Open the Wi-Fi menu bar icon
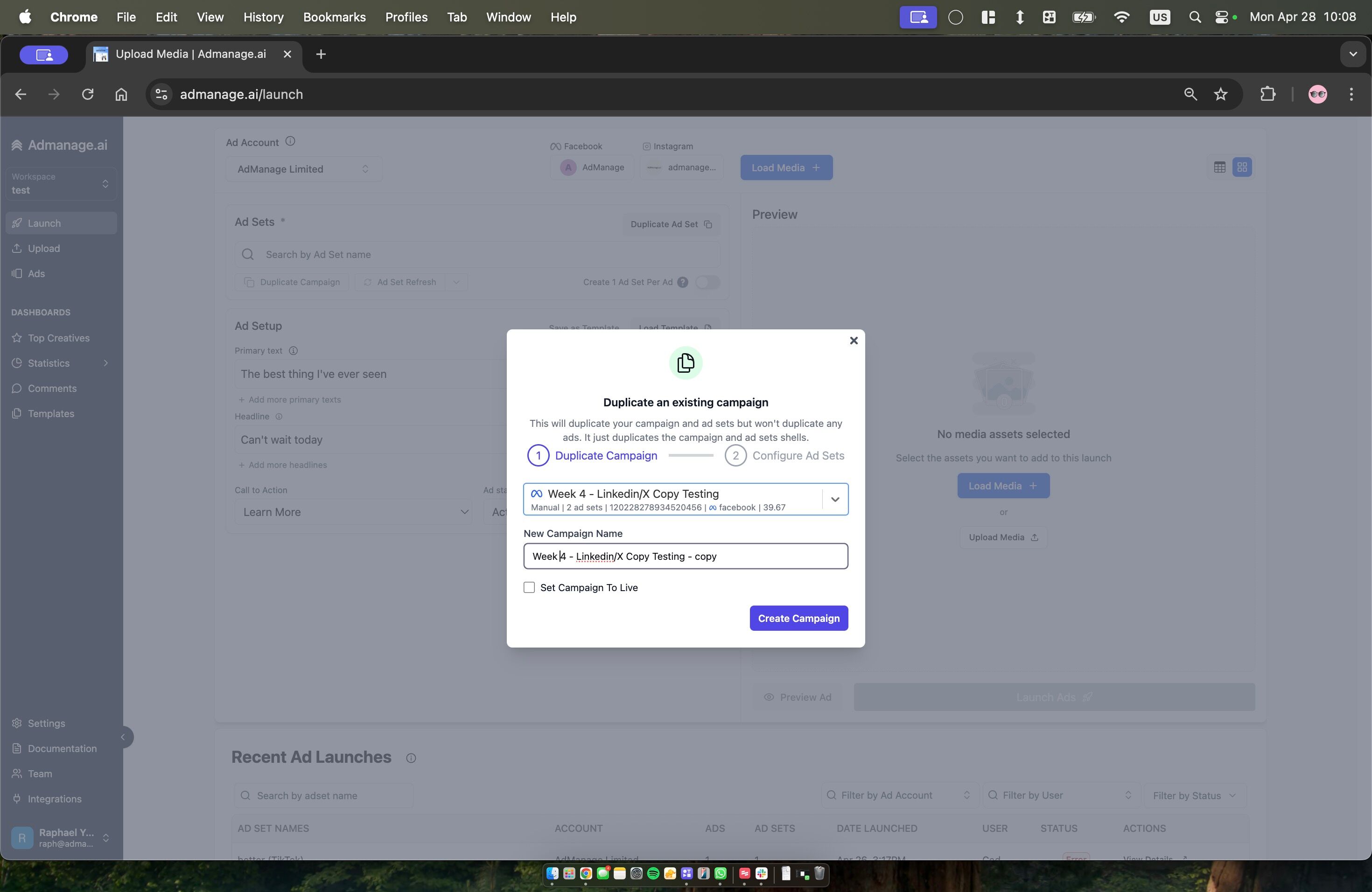 click(1121, 17)
